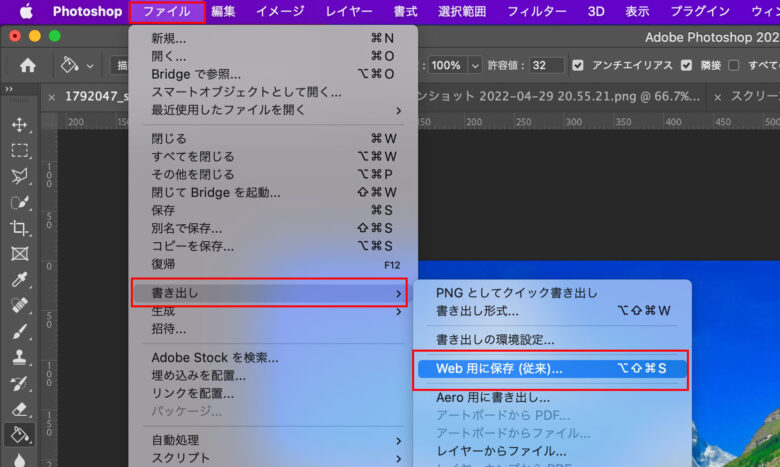The image size is (780, 467).
Task: Choose 別名で保存 Save As item
Action: [273, 228]
